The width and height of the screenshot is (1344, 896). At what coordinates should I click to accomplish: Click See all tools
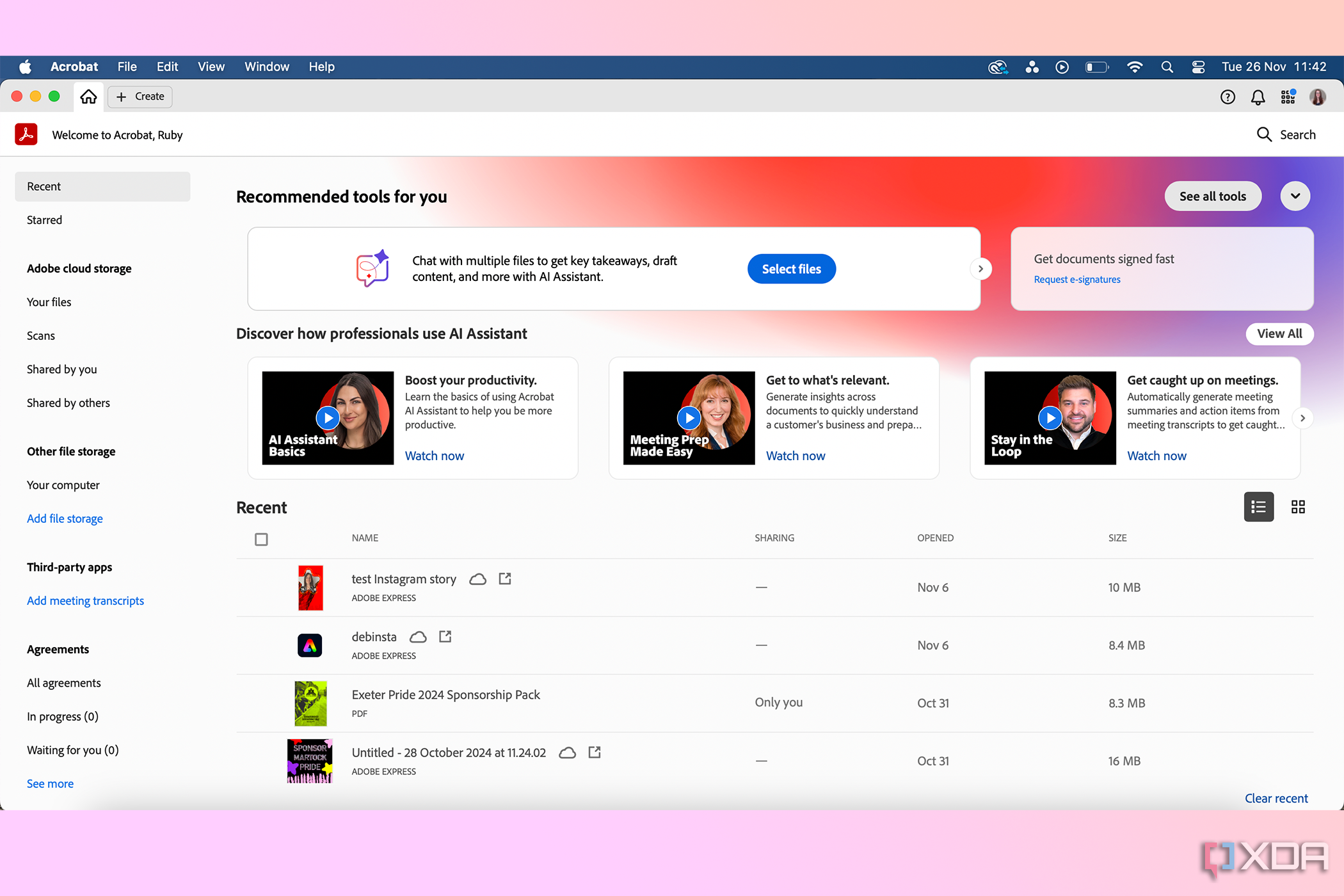point(1213,196)
